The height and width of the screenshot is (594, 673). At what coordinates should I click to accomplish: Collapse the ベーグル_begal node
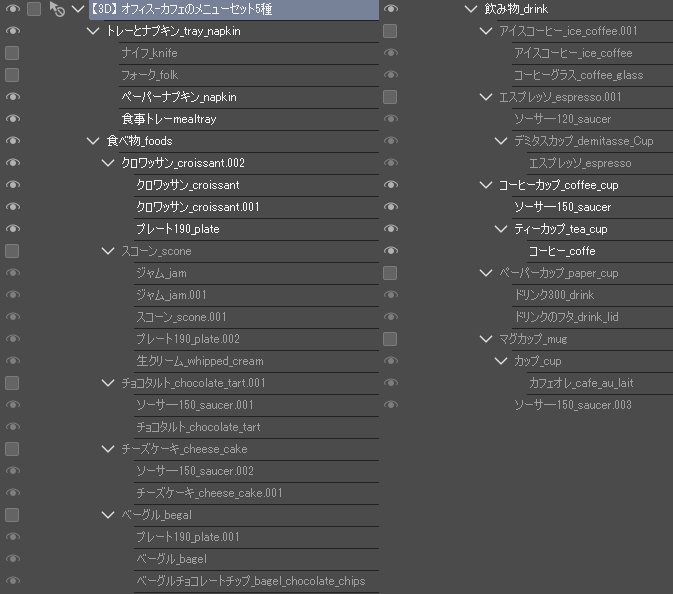[108, 515]
